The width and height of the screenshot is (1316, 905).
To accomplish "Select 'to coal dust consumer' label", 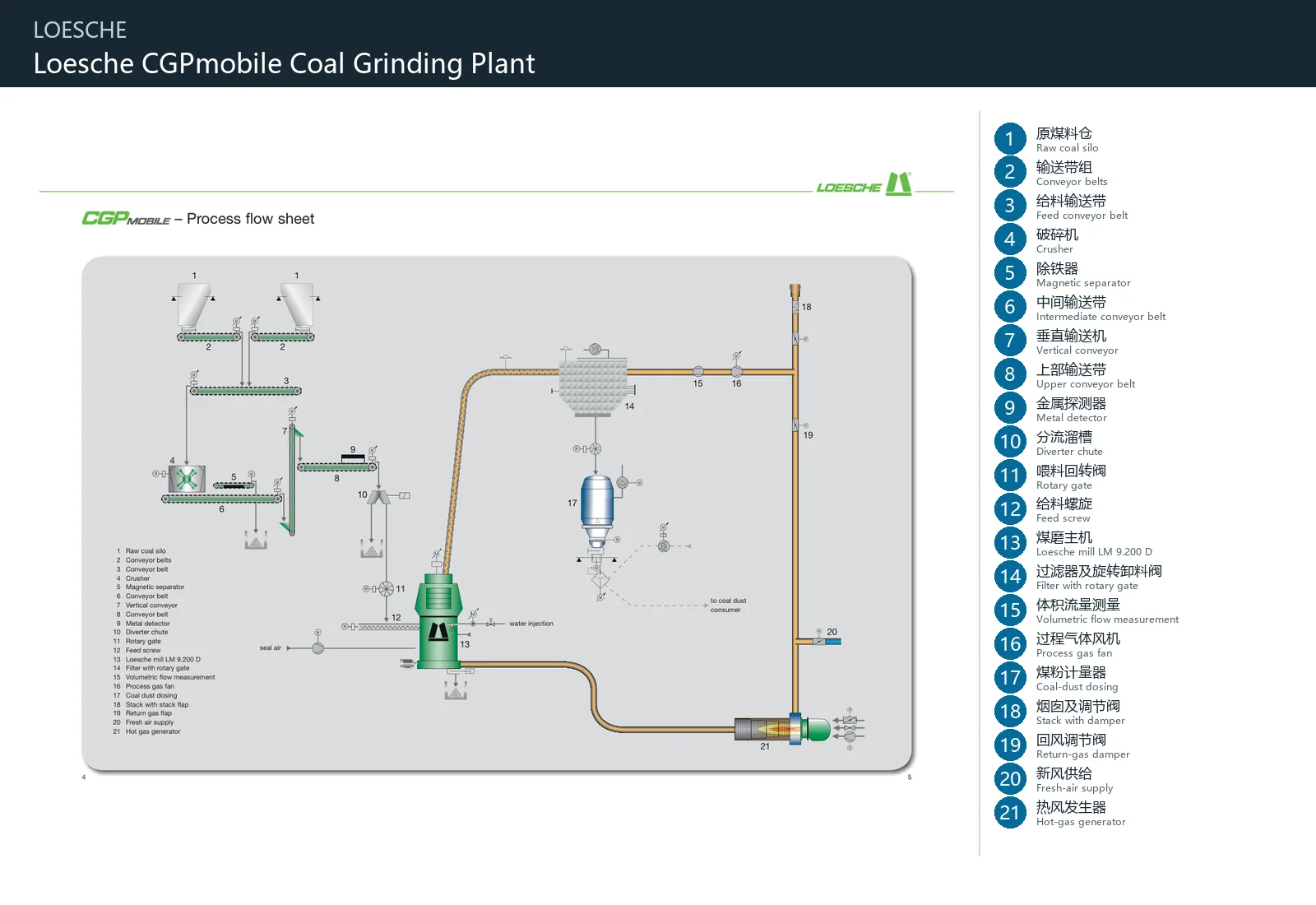I will [x=728, y=606].
